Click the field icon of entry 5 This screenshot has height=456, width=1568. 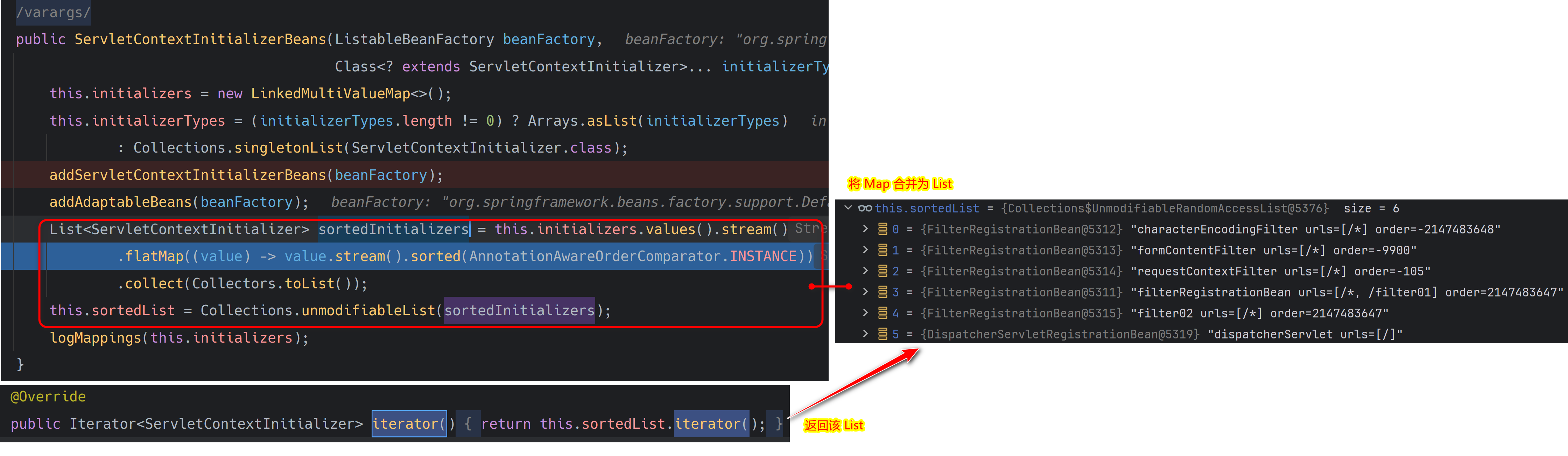883,334
